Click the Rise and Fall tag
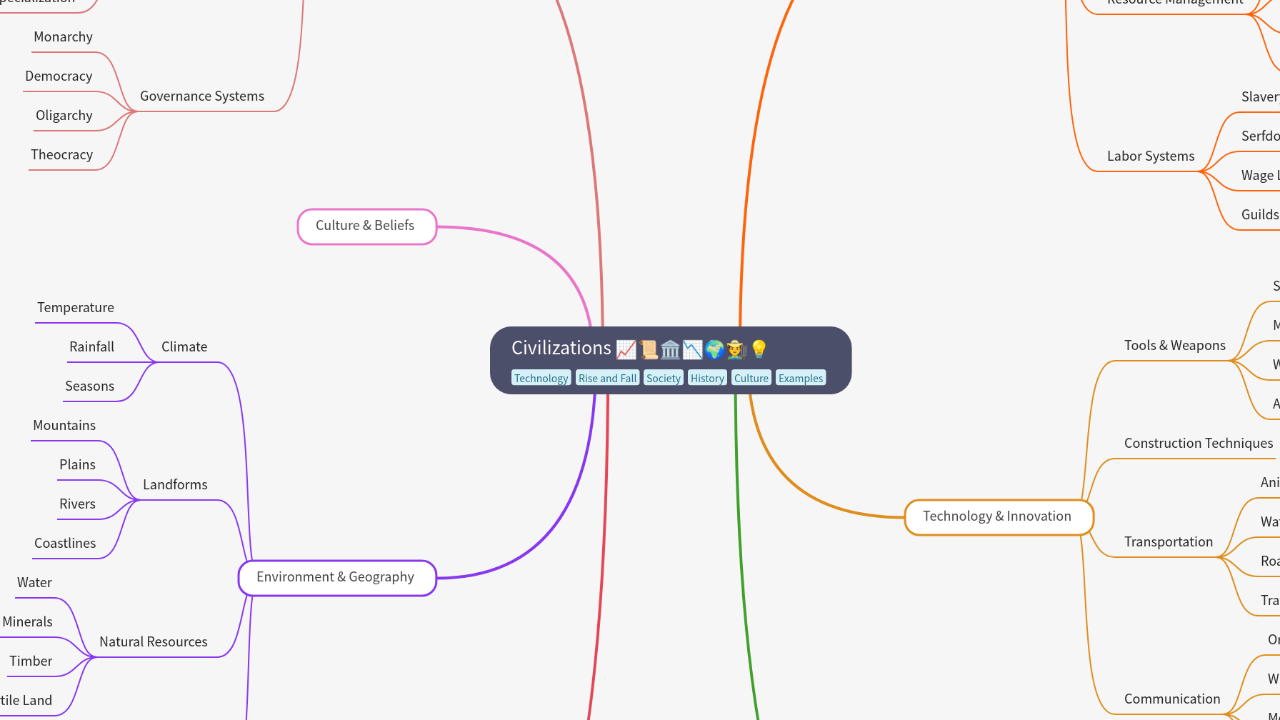 coord(607,378)
